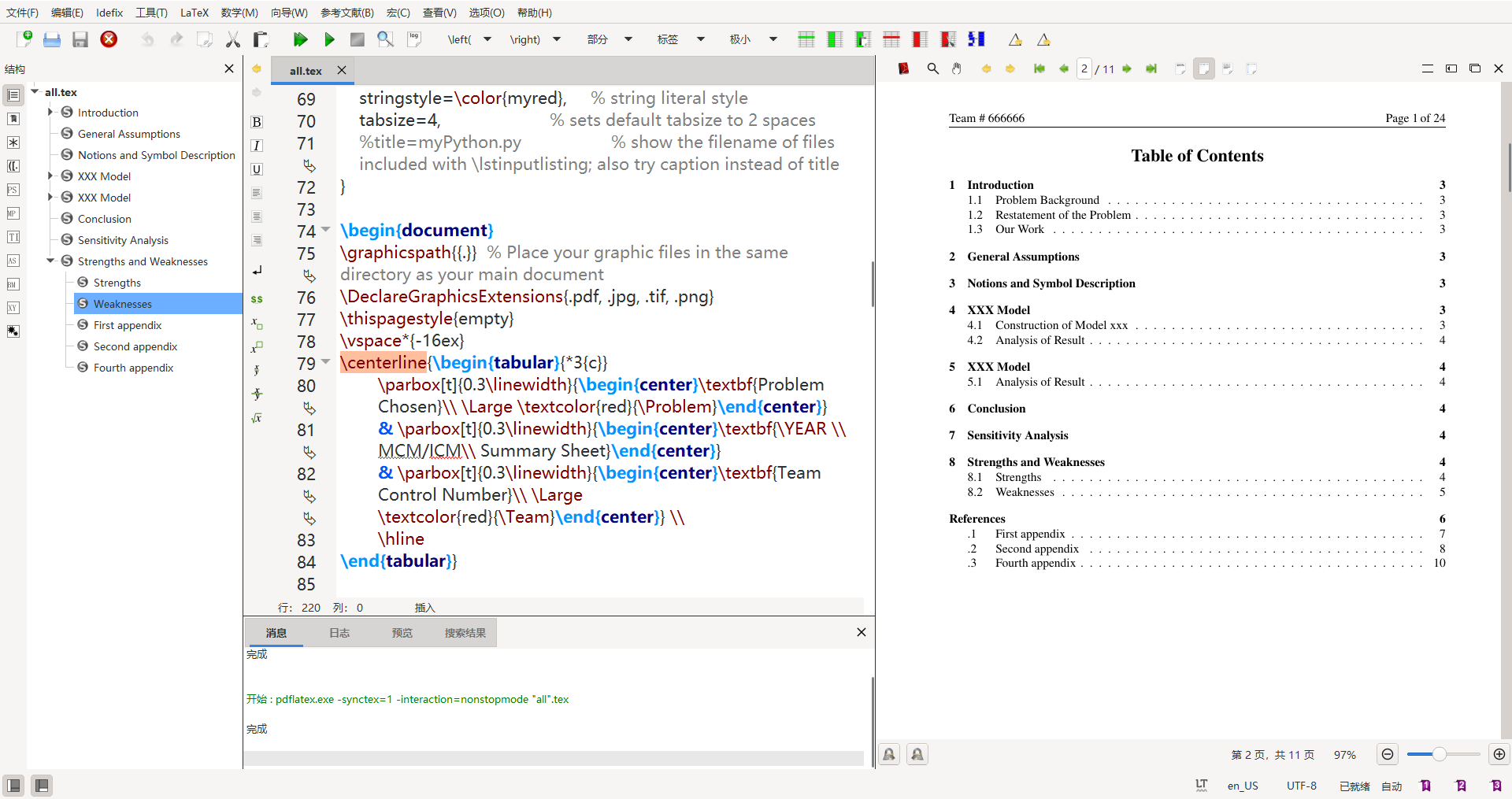
Task: Select First appendix in structure tree
Action: (128, 325)
